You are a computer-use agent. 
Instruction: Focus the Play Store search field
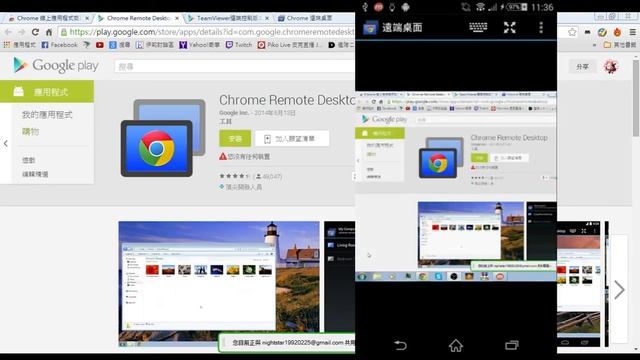coord(234,66)
